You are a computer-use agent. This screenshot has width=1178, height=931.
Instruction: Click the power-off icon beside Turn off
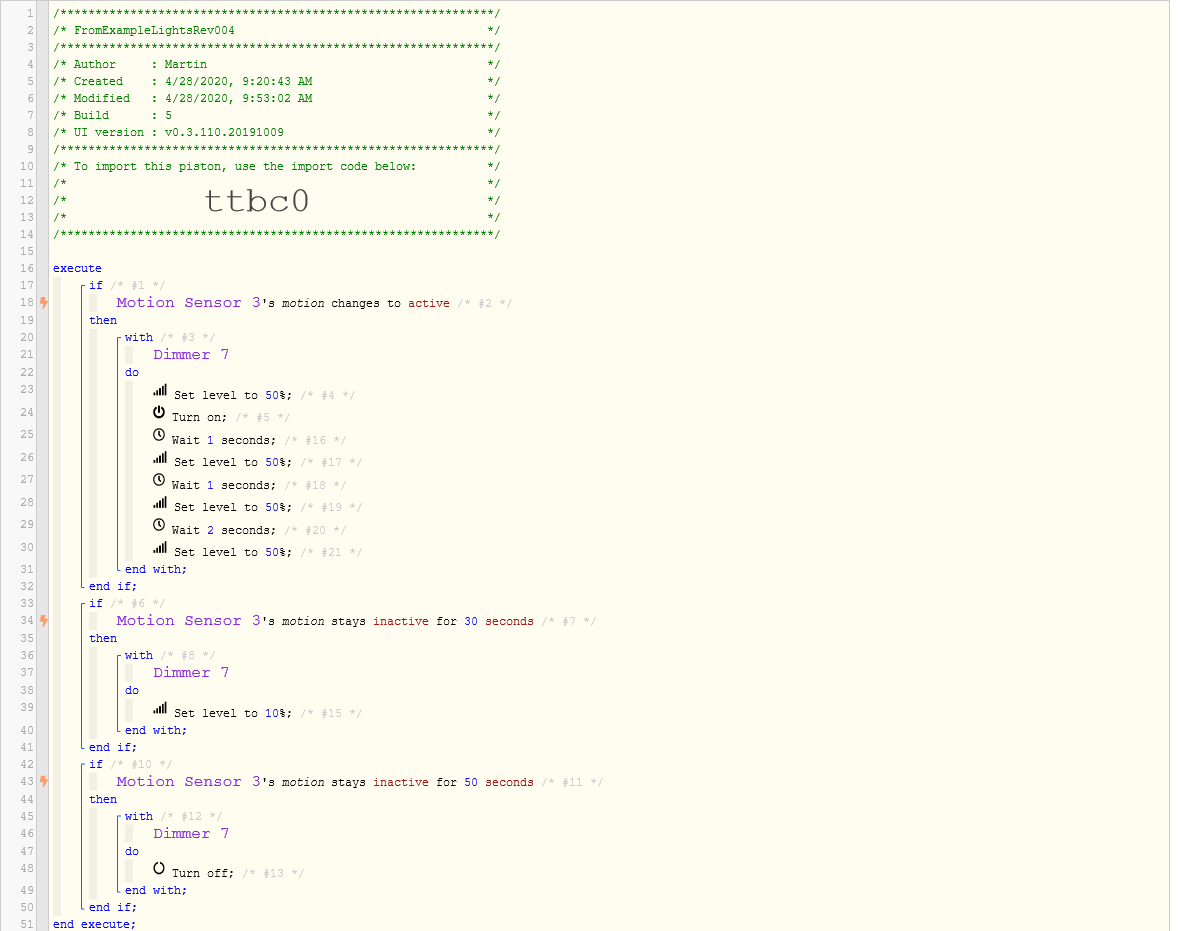coord(159,868)
